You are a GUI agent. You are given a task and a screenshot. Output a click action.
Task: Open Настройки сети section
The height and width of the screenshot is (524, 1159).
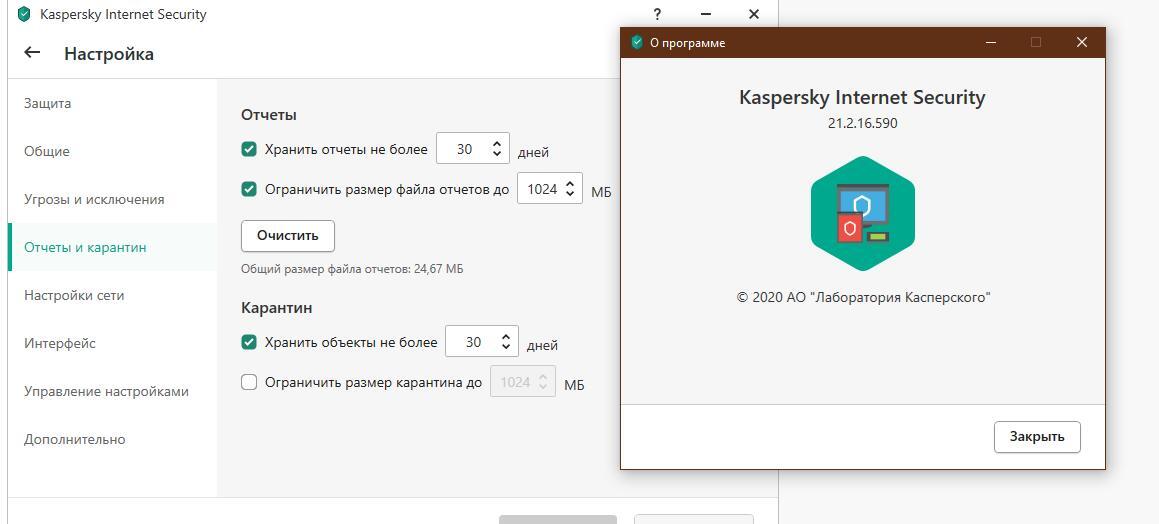point(112,296)
